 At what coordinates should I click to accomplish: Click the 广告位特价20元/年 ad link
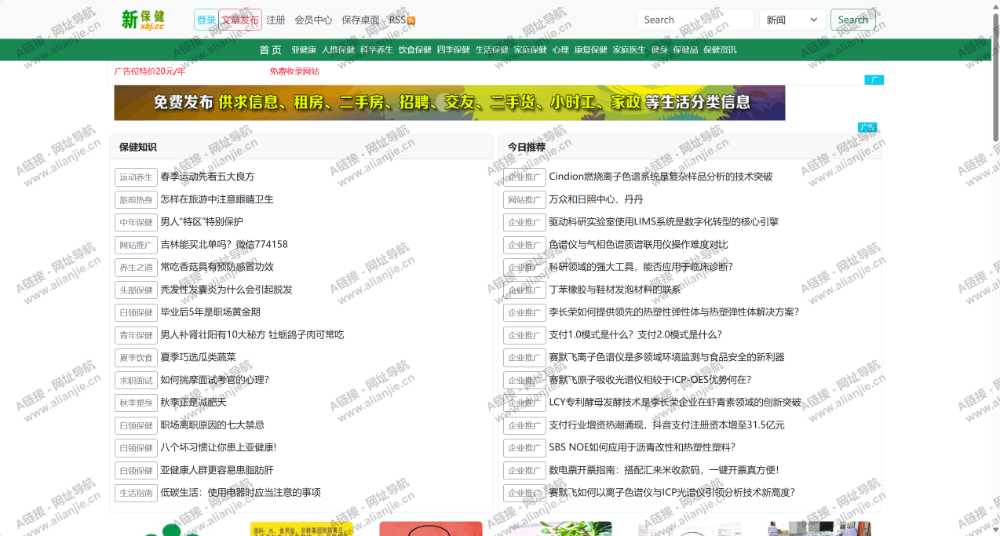[x=150, y=71]
